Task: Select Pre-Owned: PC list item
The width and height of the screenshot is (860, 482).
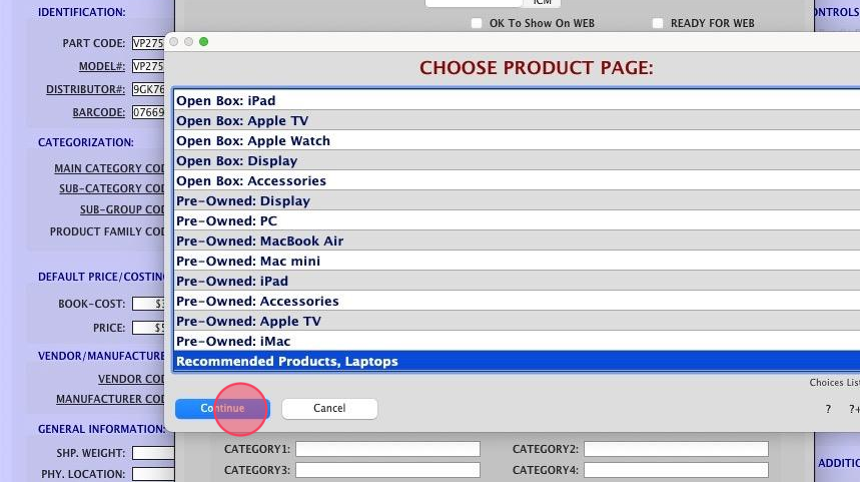Action: (x=517, y=221)
